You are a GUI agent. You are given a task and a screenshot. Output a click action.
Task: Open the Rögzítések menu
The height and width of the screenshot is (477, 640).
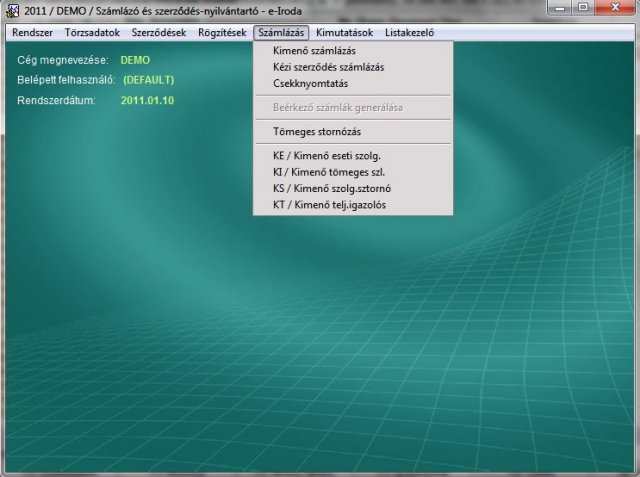(x=222, y=33)
